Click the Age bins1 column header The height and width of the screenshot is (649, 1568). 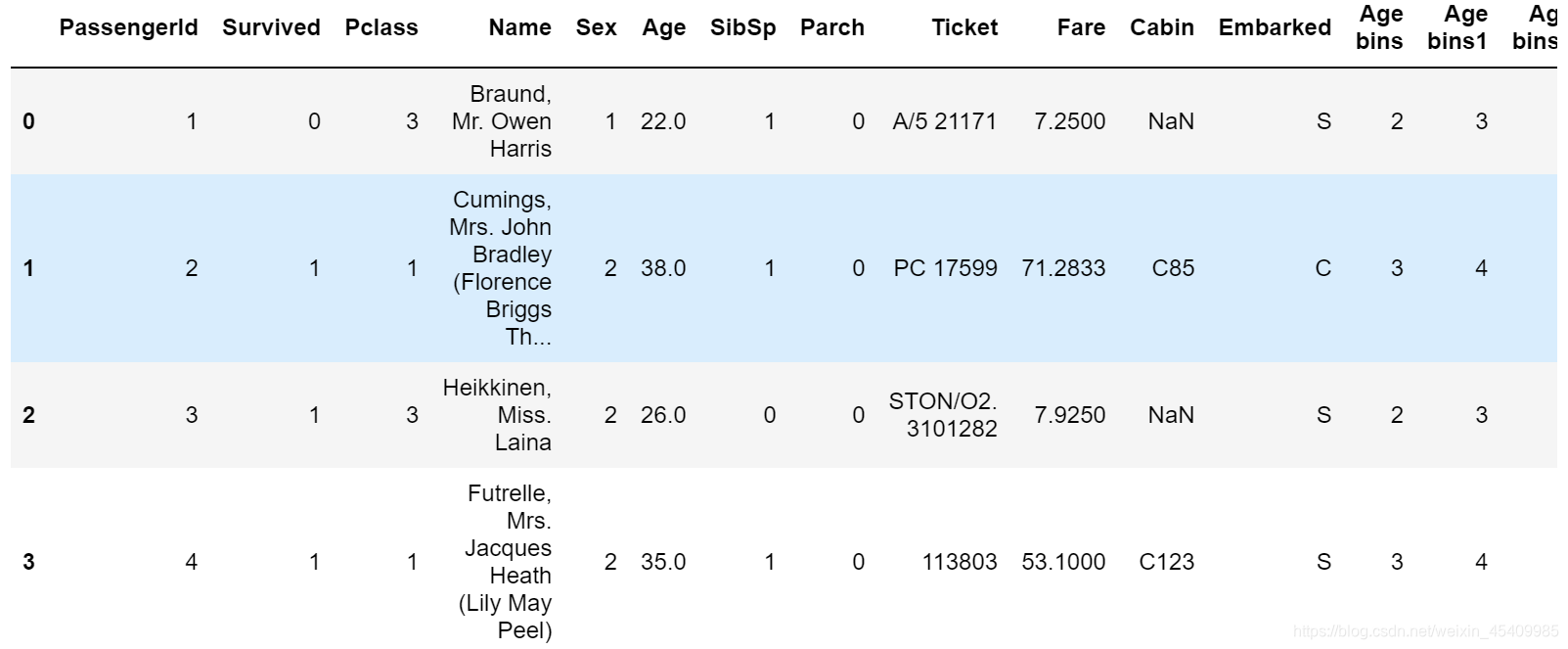1456,27
